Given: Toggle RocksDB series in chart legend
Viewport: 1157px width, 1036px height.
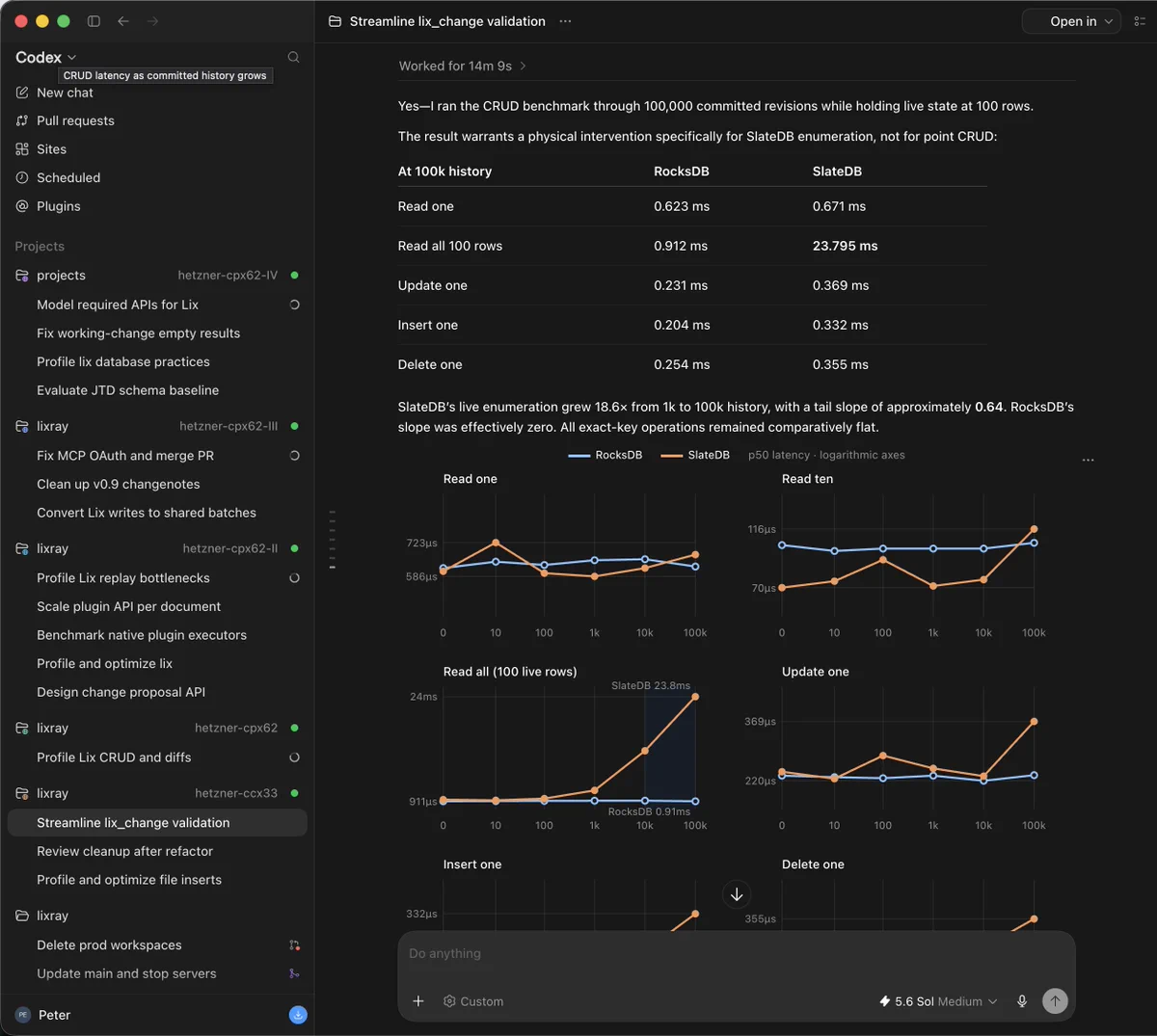Looking at the screenshot, I should 605,455.
